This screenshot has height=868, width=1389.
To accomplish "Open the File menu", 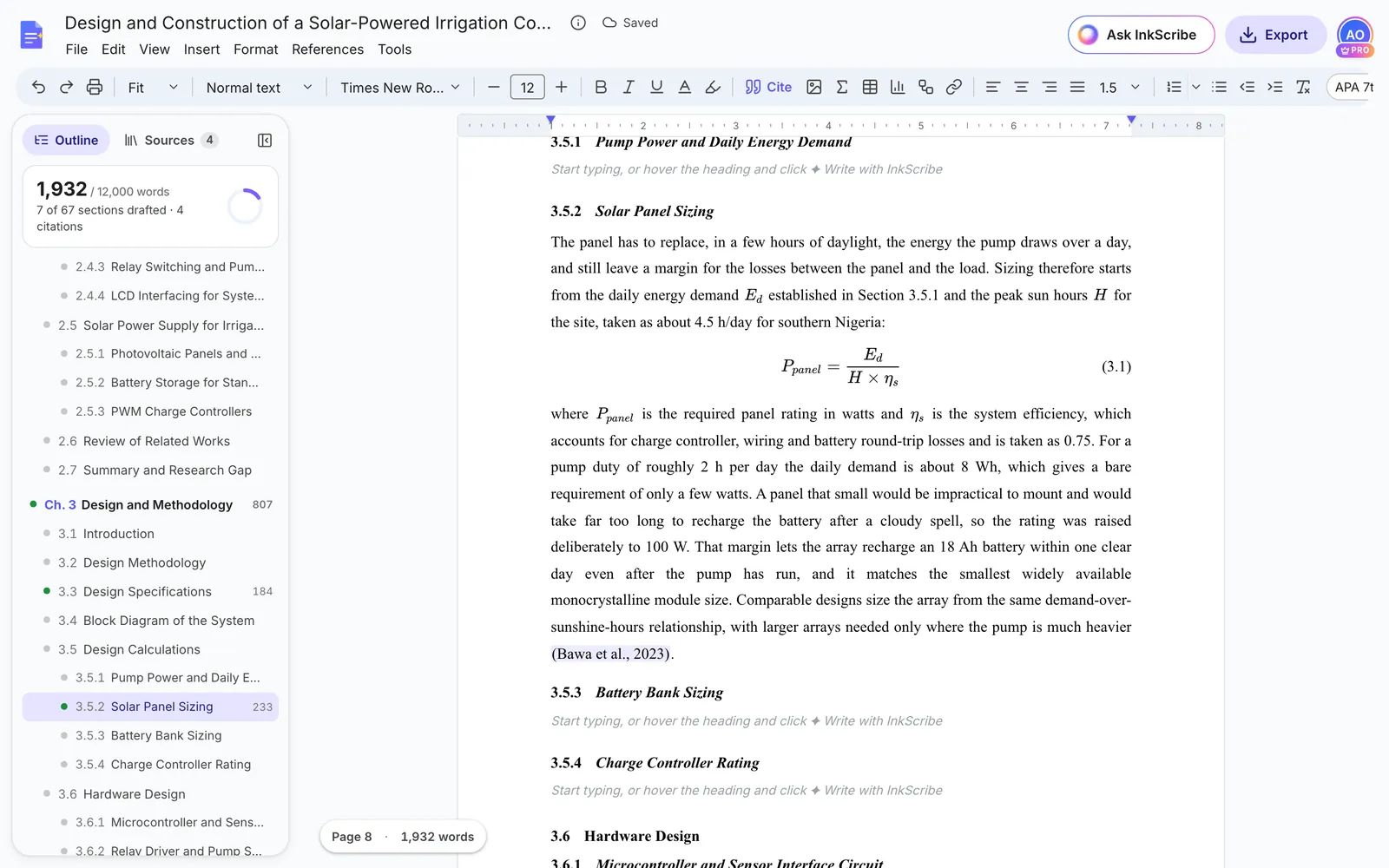I will tap(76, 49).
